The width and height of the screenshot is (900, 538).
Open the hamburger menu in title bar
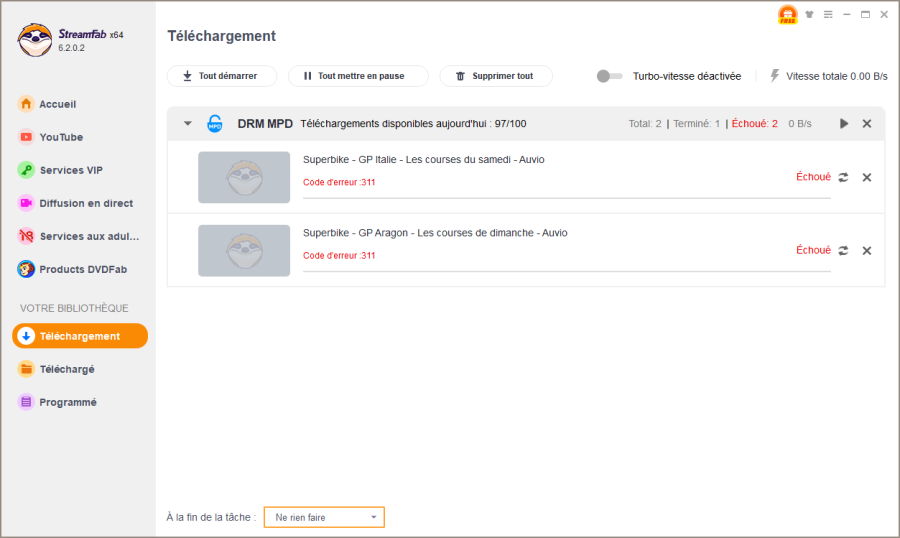pyautogui.click(x=828, y=14)
